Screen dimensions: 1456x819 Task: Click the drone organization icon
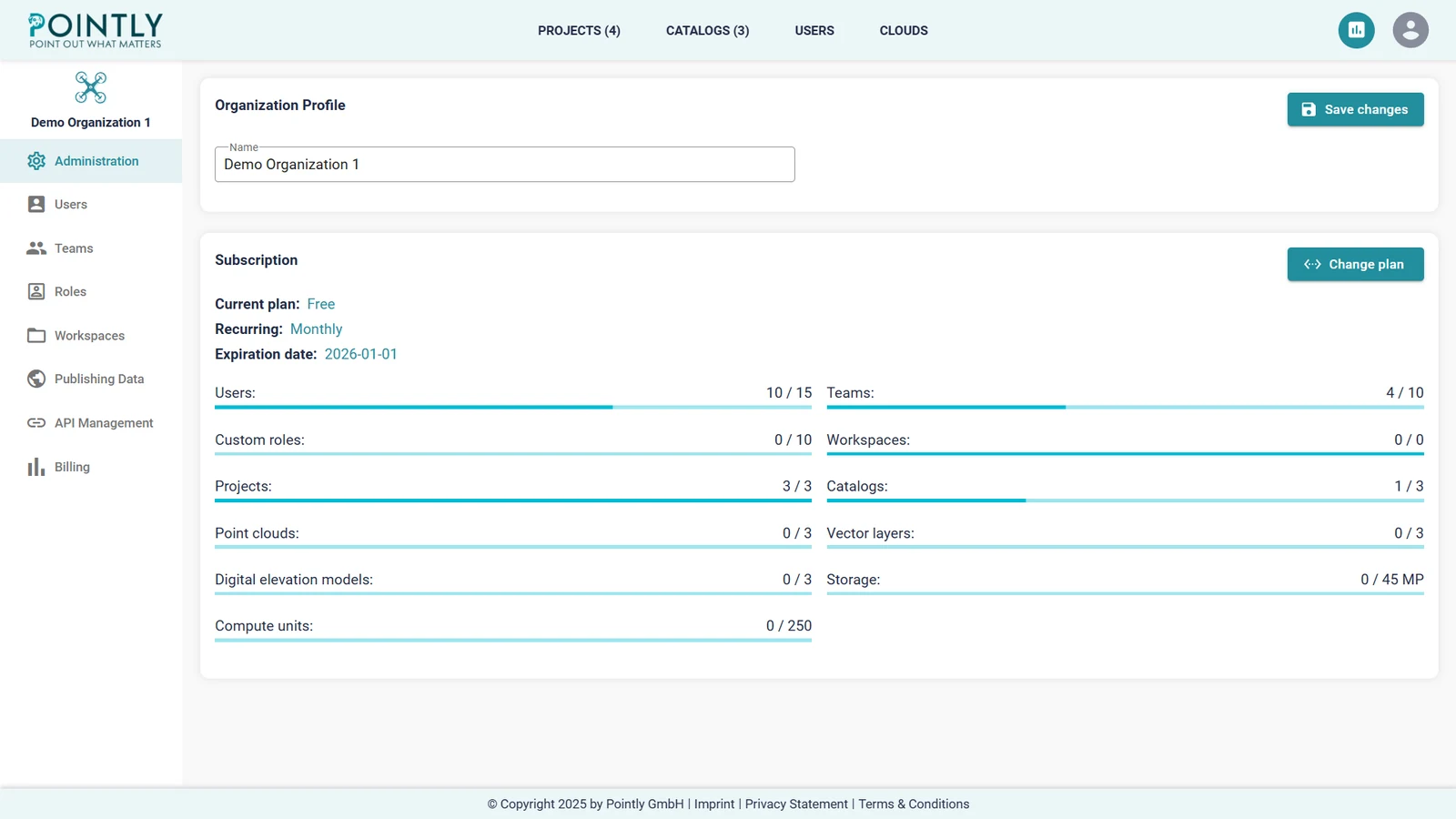(91, 87)
